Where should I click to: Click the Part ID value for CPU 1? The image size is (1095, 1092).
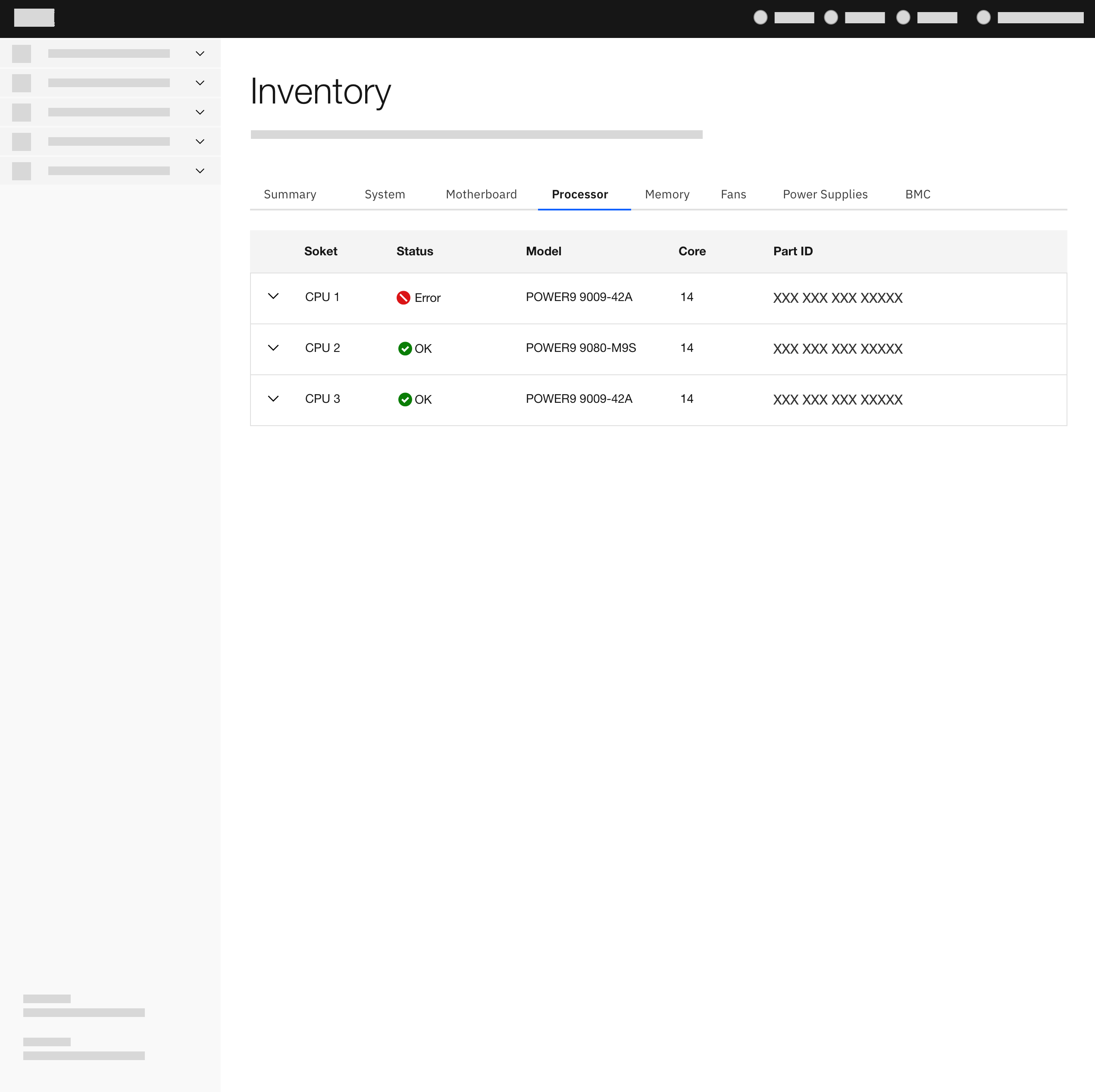838,298
